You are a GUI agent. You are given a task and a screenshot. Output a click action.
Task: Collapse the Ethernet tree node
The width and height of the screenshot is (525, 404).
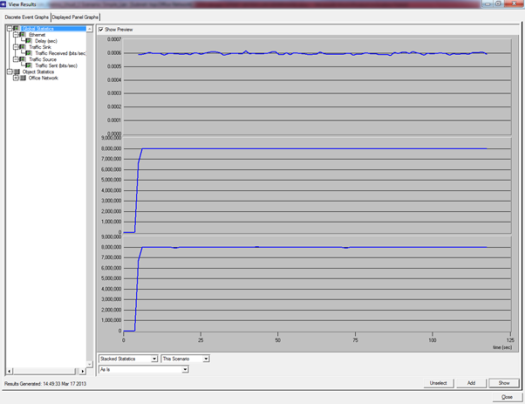[15, 35]
